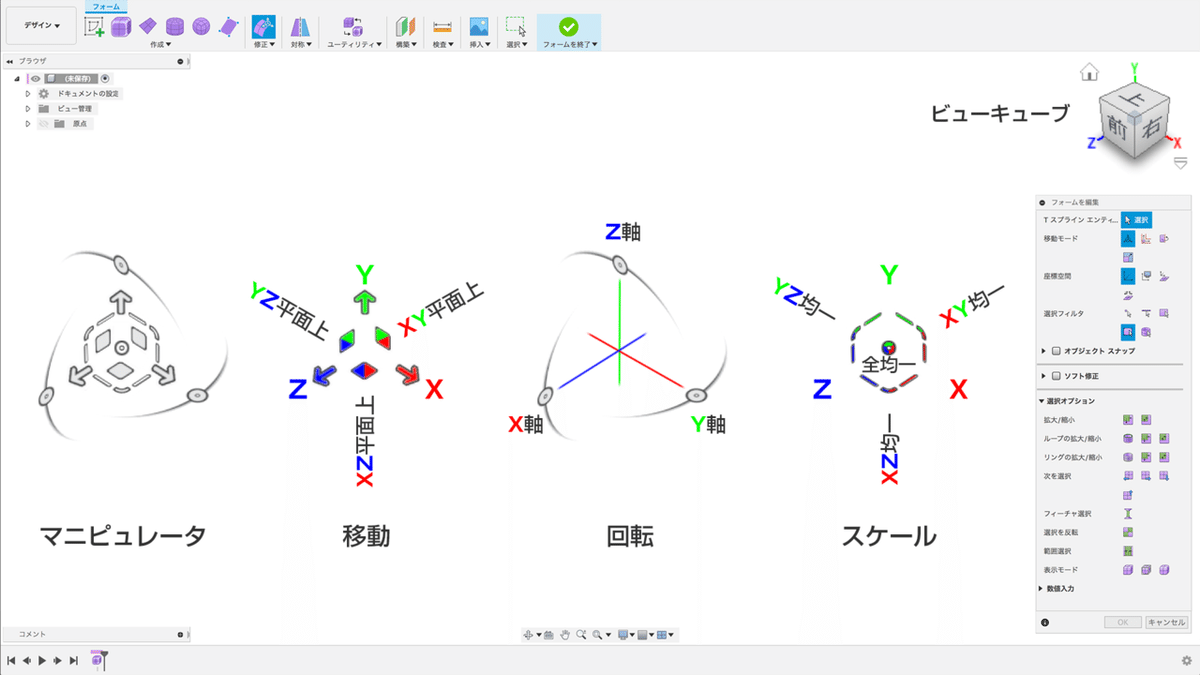Click the first Grow icon in 拡大/縮小 row
This screenshot has width=1200, height=675.
1128,420
